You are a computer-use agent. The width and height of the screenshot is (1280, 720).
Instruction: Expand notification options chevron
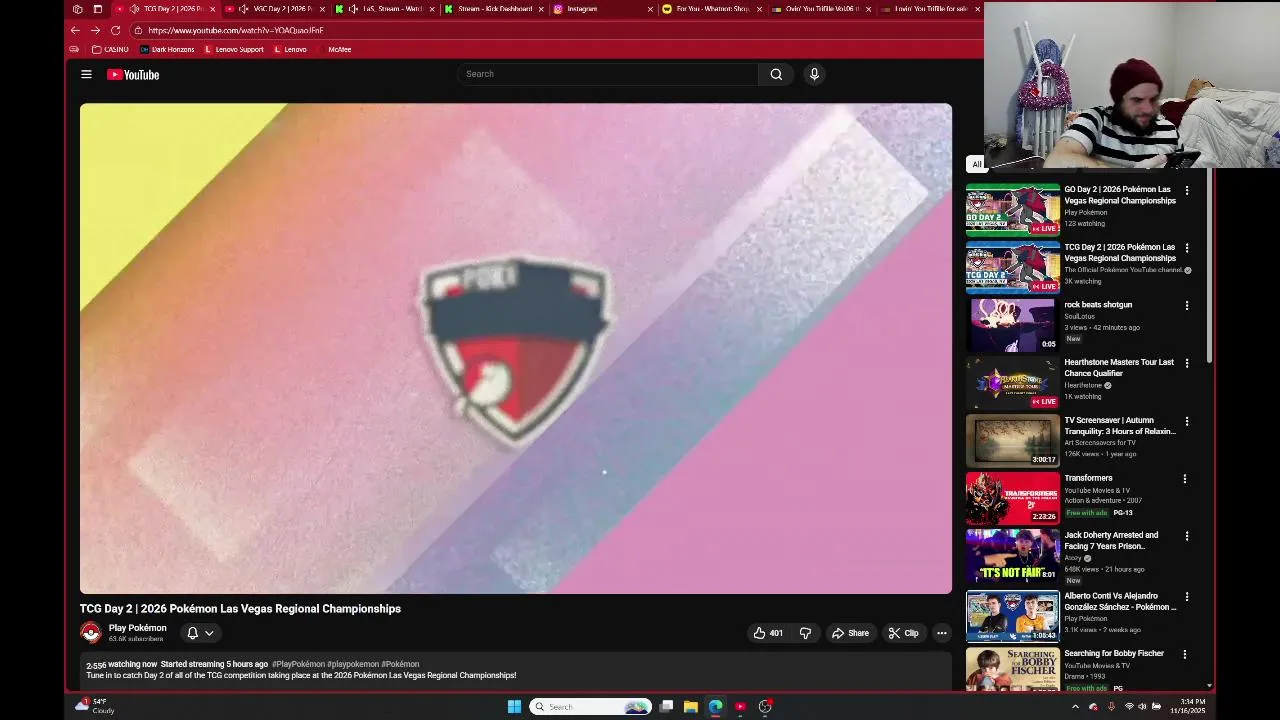click(x=209, y=633)
